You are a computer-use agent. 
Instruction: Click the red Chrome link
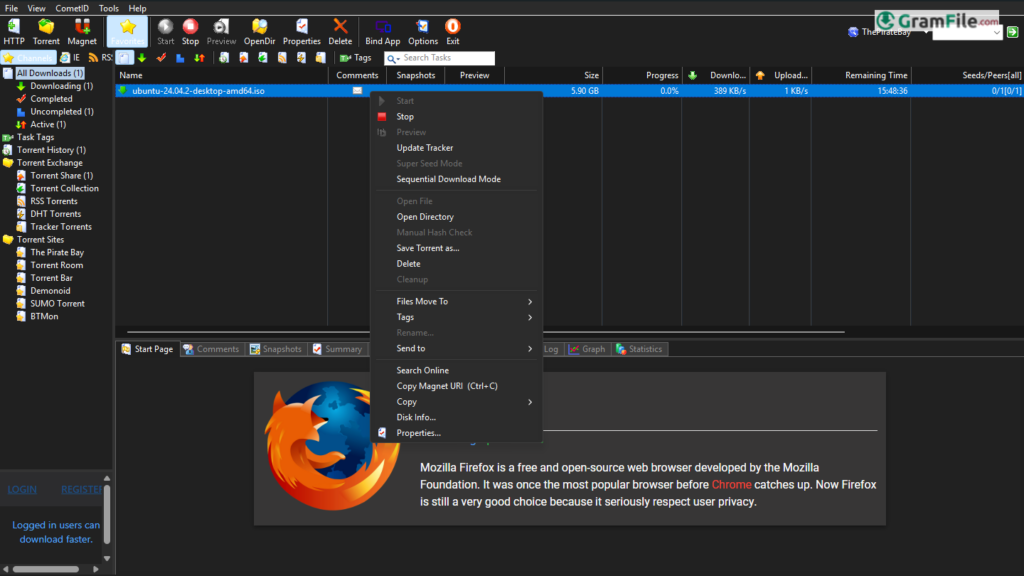coord(731,485)
